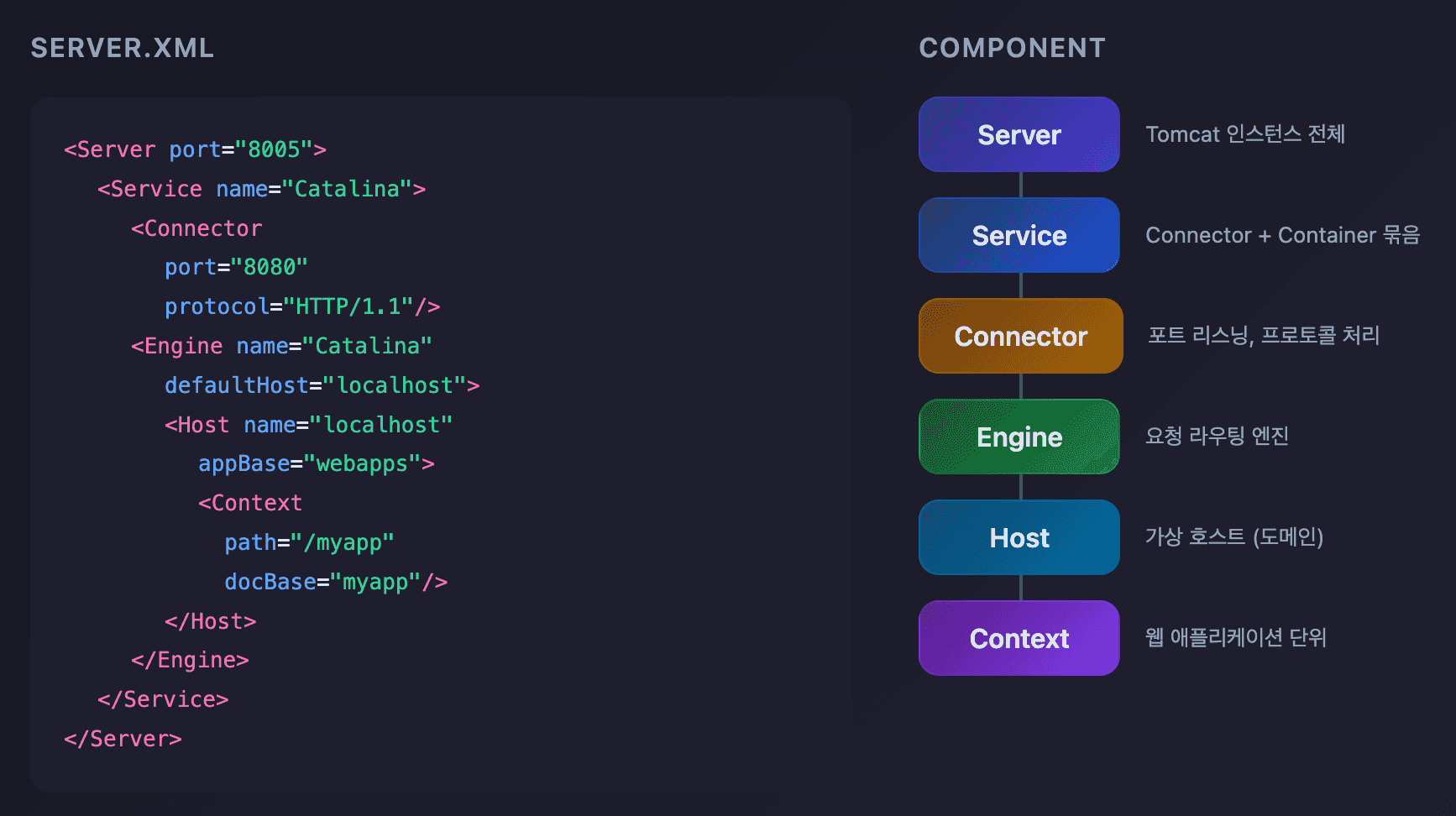Click the opening Connector tag in code
Viewport: 1456px width, 816px height.
point(196,228)
